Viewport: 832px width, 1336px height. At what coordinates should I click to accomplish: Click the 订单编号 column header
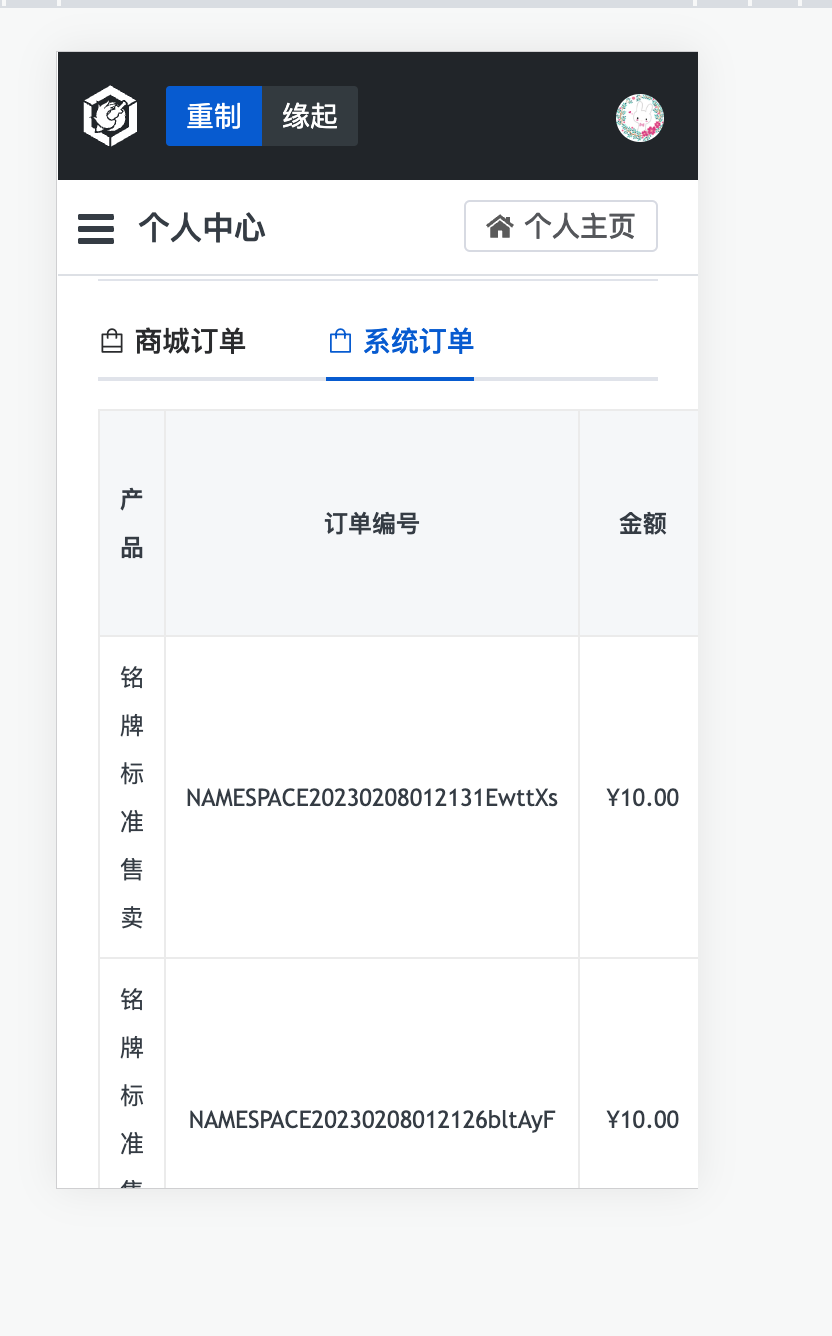tap(372, 523)
